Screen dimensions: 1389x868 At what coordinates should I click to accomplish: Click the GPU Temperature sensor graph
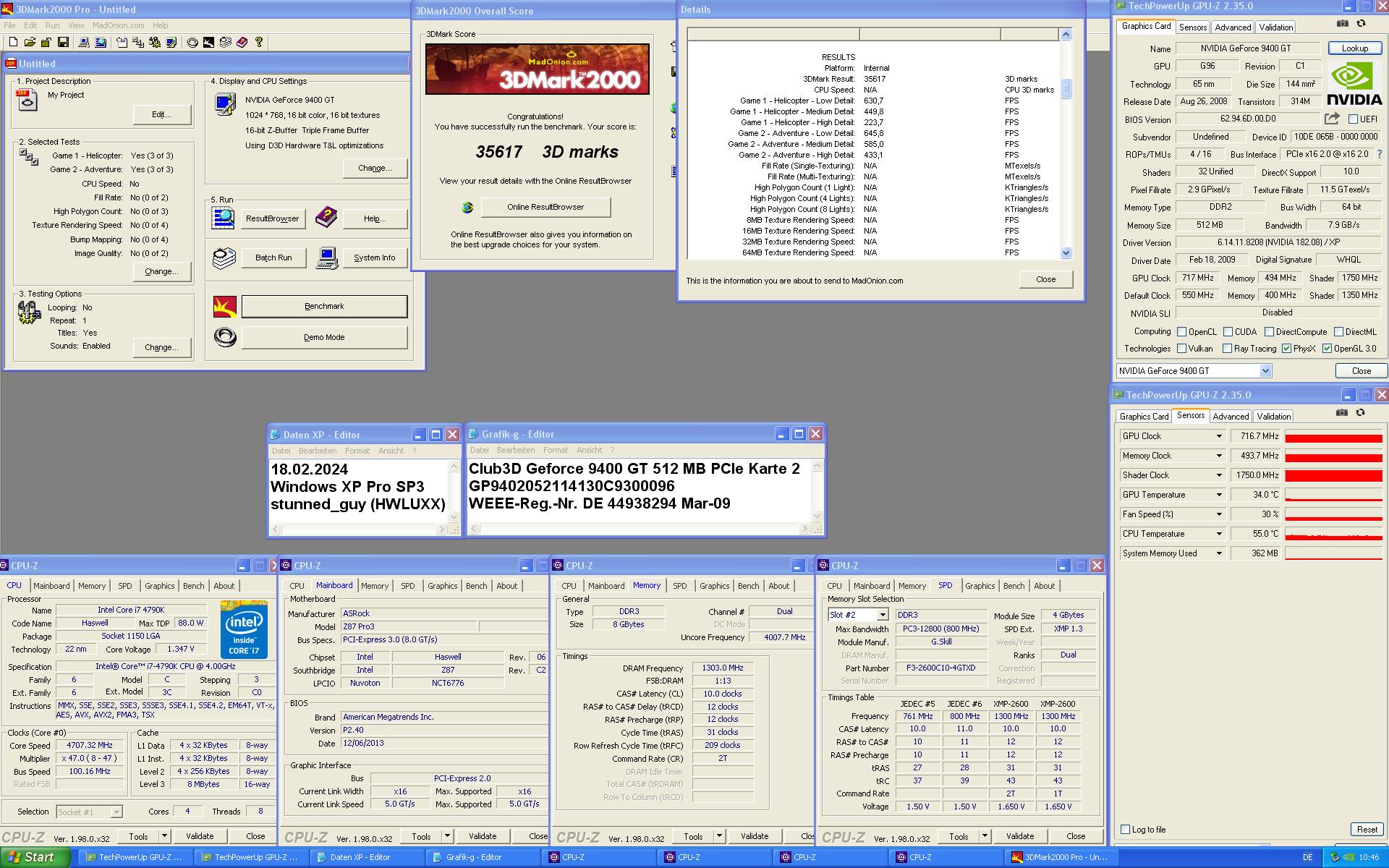click(x=1333, y=495)
